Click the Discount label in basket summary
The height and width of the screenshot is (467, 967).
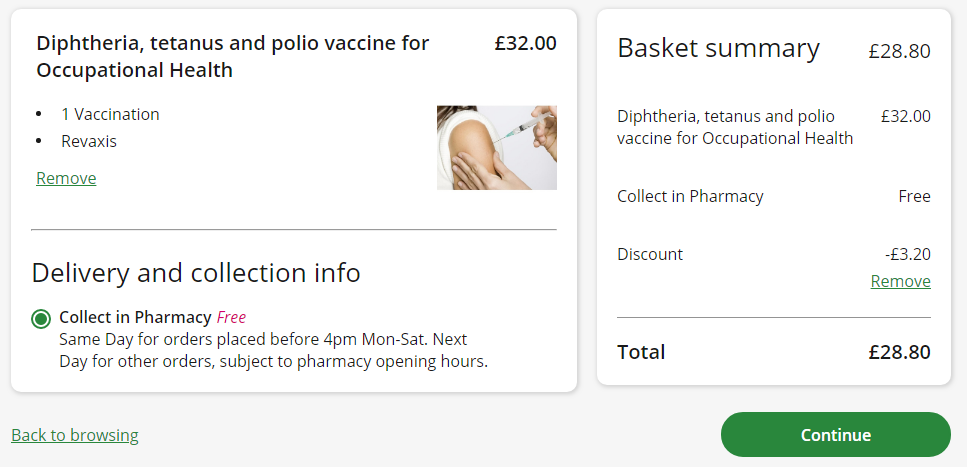650,254
